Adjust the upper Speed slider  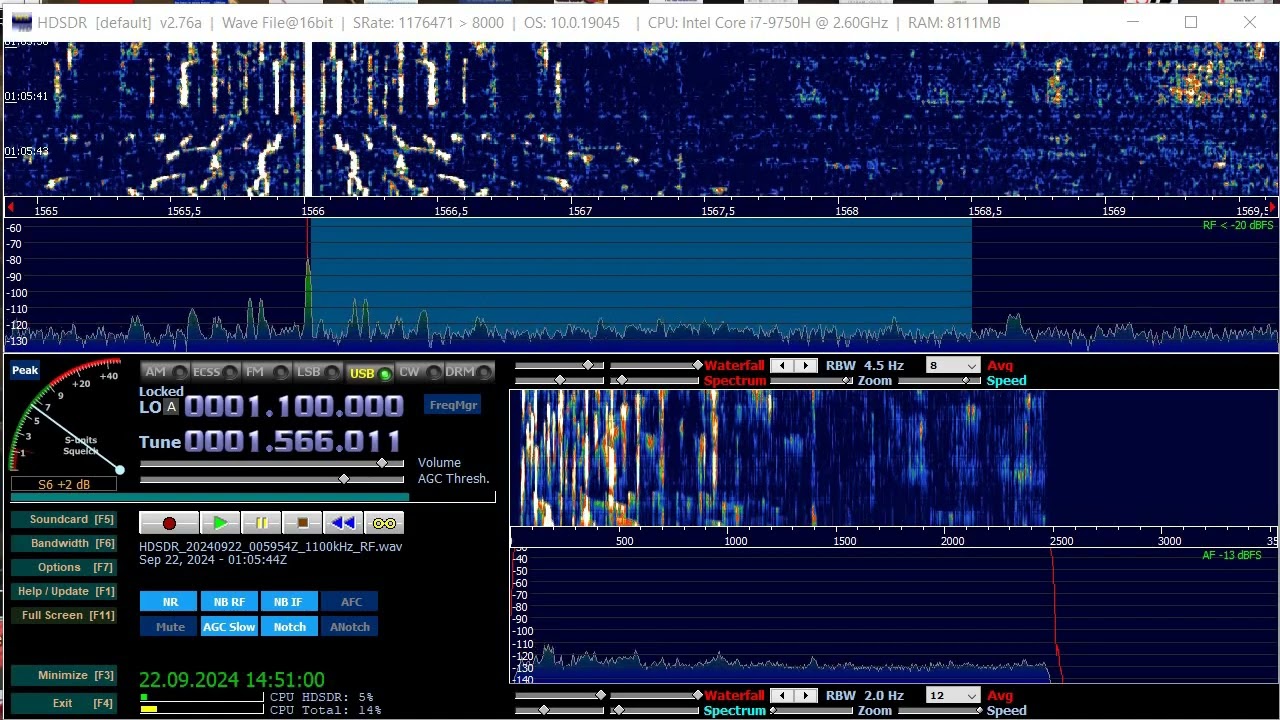(x=940, y=380)
